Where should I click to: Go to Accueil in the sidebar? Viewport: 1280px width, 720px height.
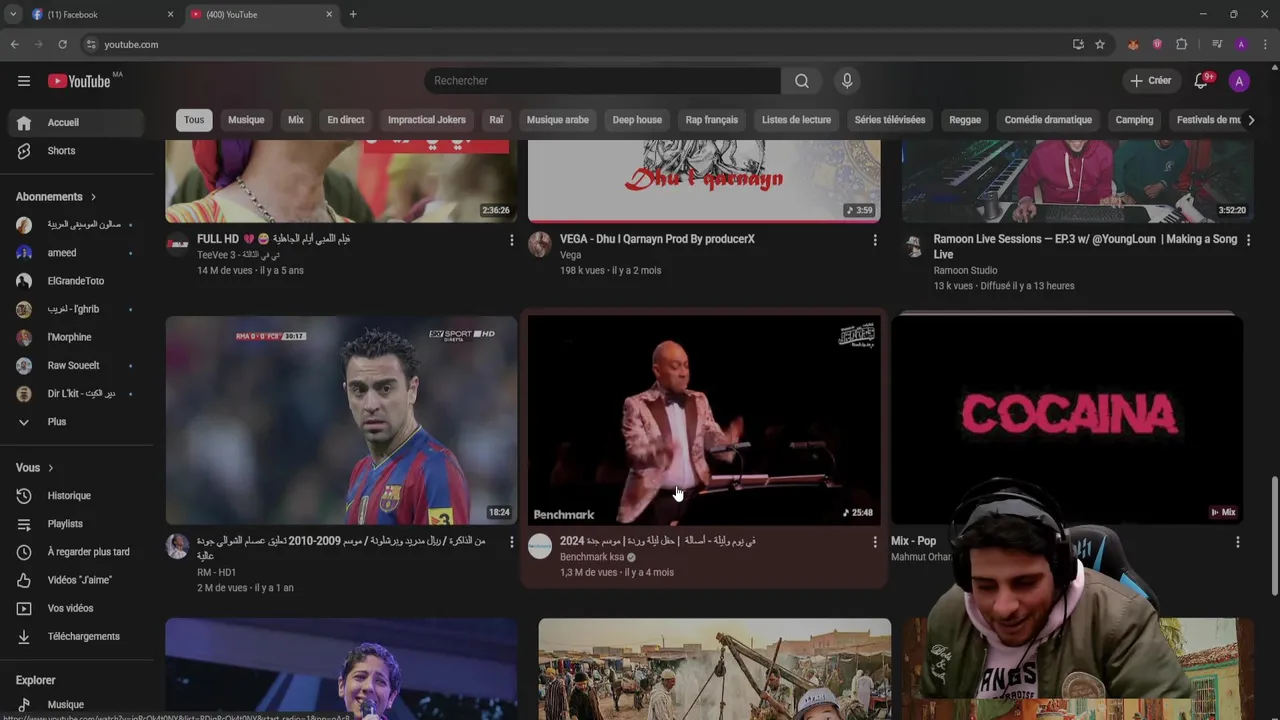coord(76,123)
